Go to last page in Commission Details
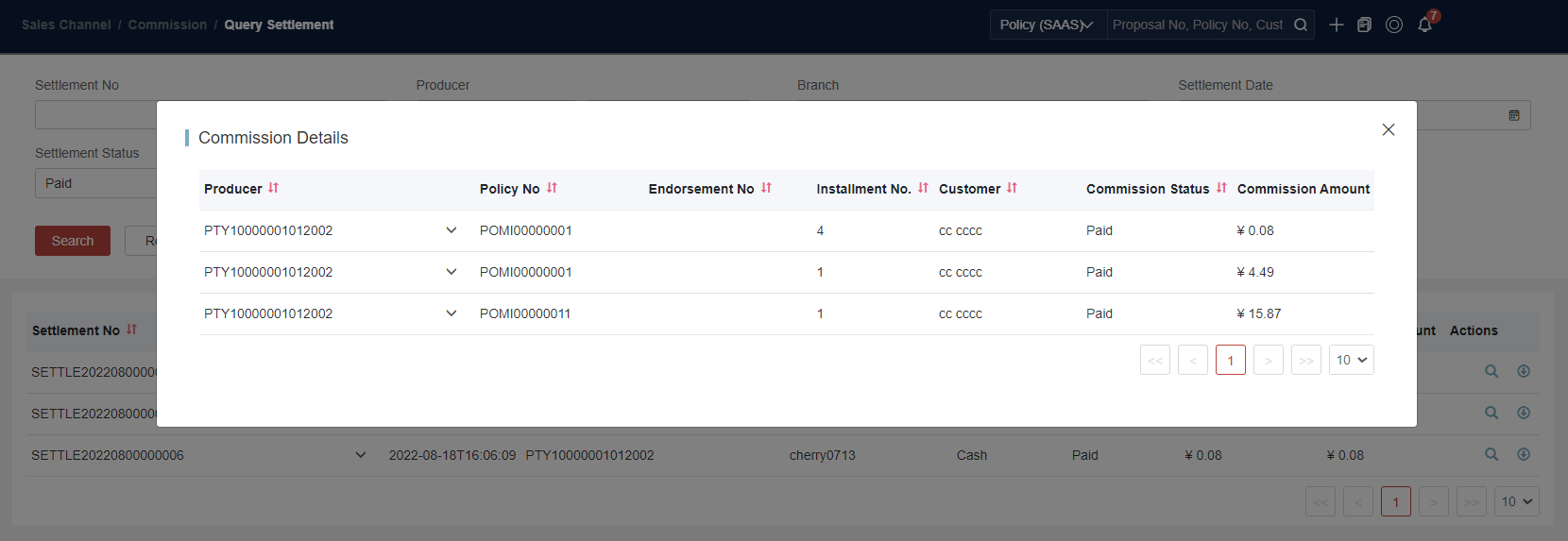The height and width of the screenshot is (541, 1568). (1306, 360)
